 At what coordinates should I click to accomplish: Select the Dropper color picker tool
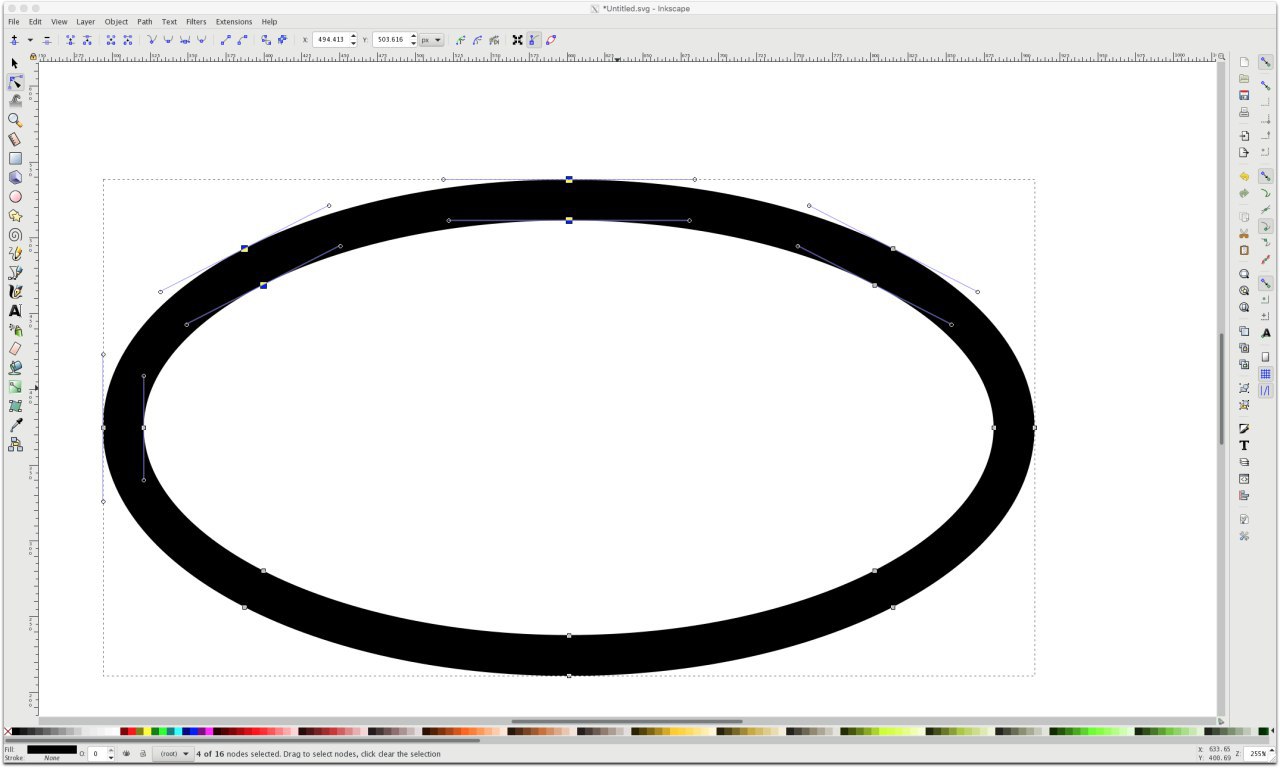[x=15, y=425]
